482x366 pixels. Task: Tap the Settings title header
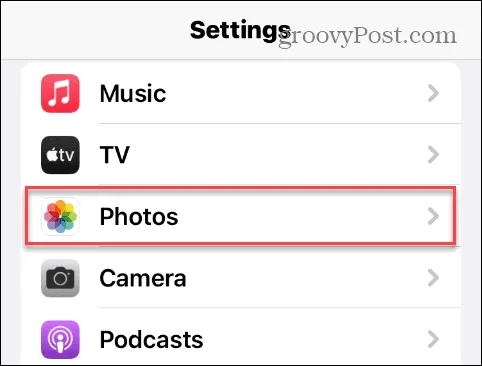(x=240, y=31)
